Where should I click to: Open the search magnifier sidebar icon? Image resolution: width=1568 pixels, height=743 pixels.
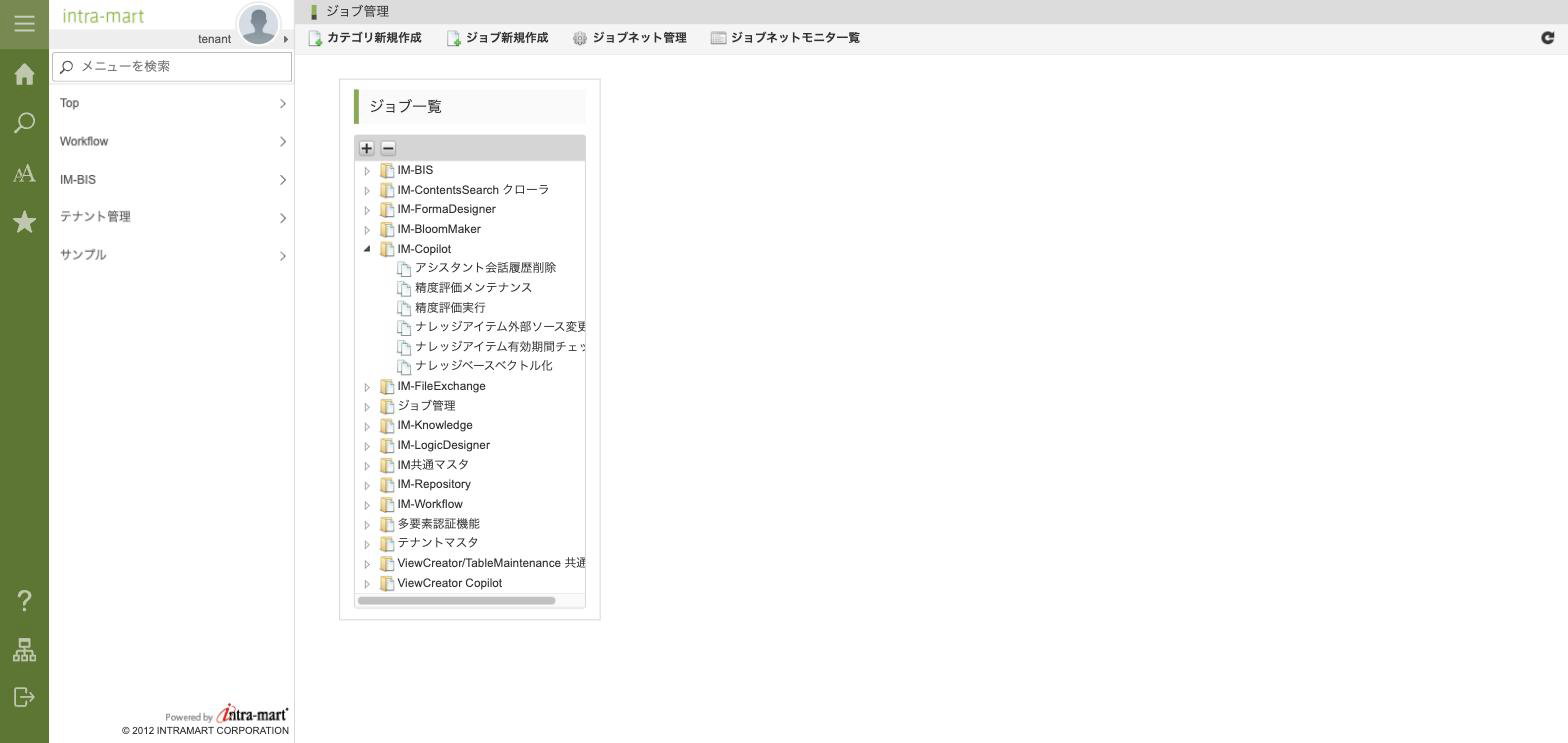point(24,123)
